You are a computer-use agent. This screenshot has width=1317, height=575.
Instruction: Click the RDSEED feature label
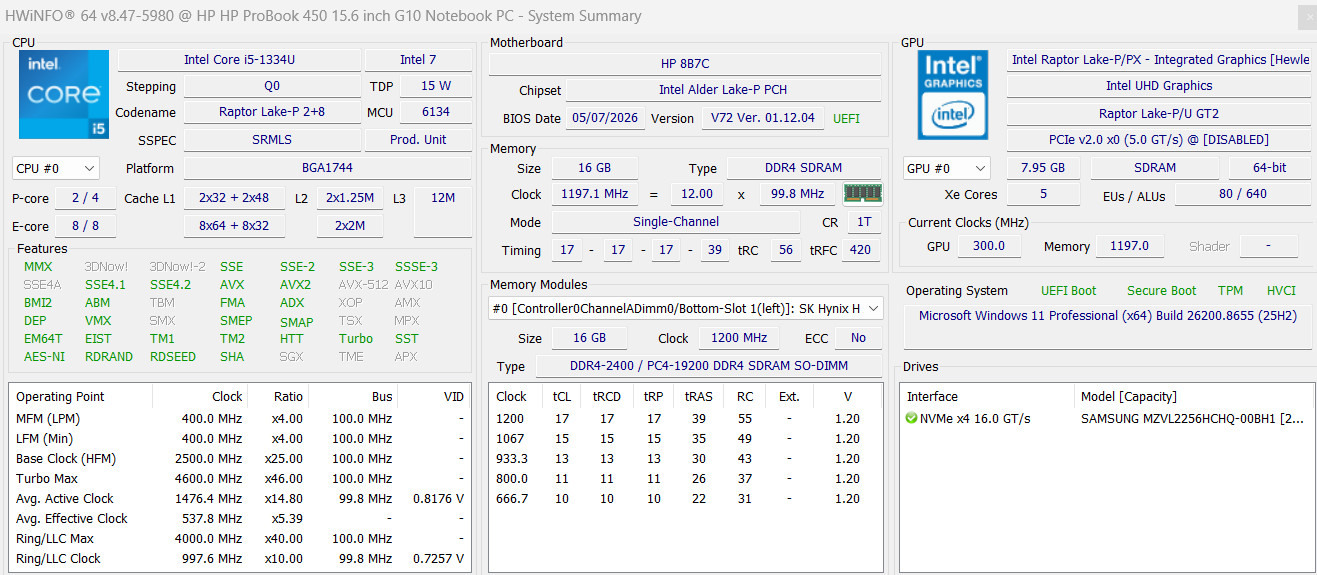tap(173, 357)
